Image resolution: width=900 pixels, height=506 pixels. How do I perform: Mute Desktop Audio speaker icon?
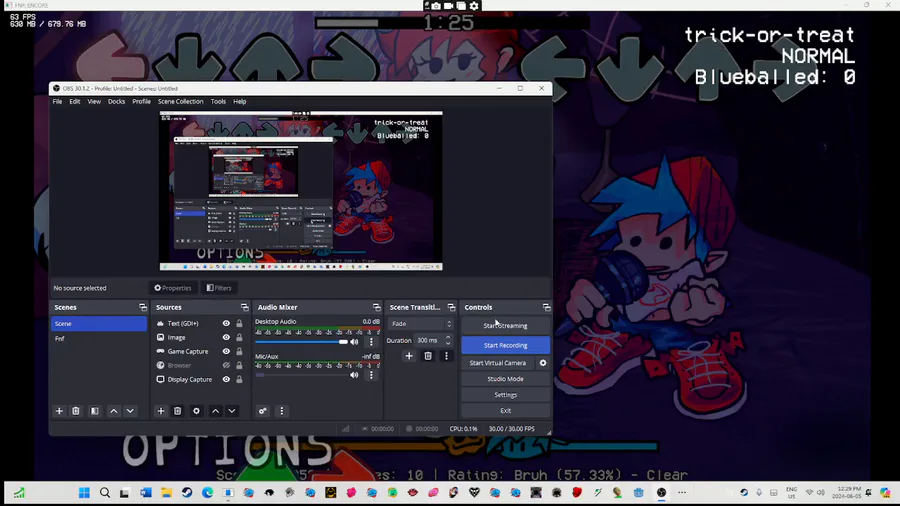354,342
